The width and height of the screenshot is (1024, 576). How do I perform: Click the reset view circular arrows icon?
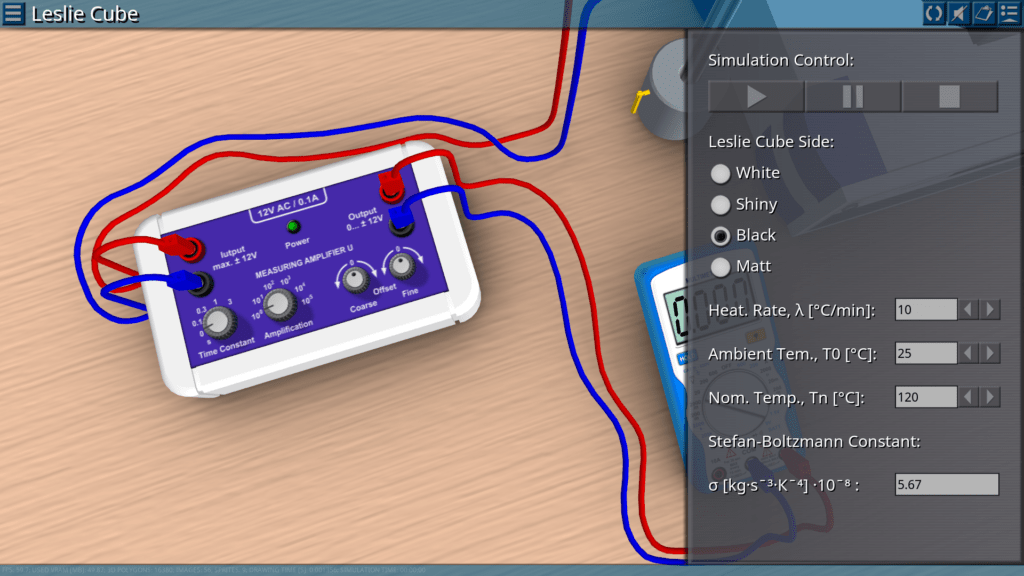click(x=934, y=13)
